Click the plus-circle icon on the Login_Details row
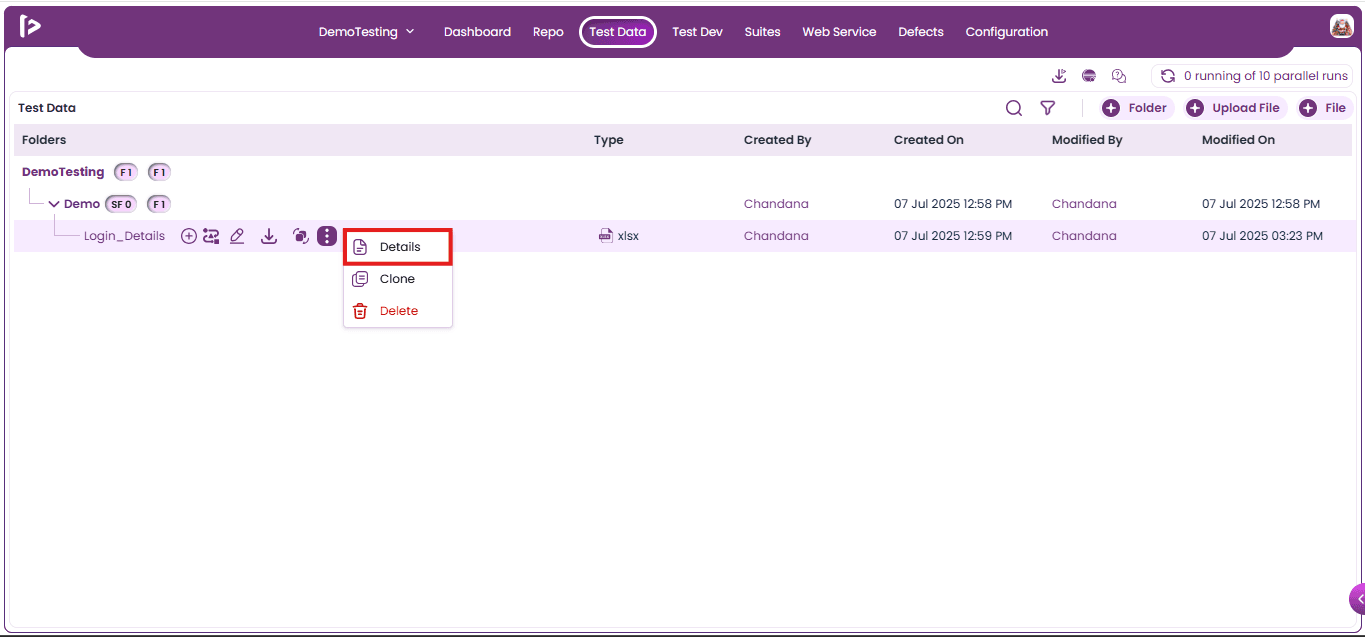Image resolution: width=1365 pixels, height=637 pixels. pos(189,236)
